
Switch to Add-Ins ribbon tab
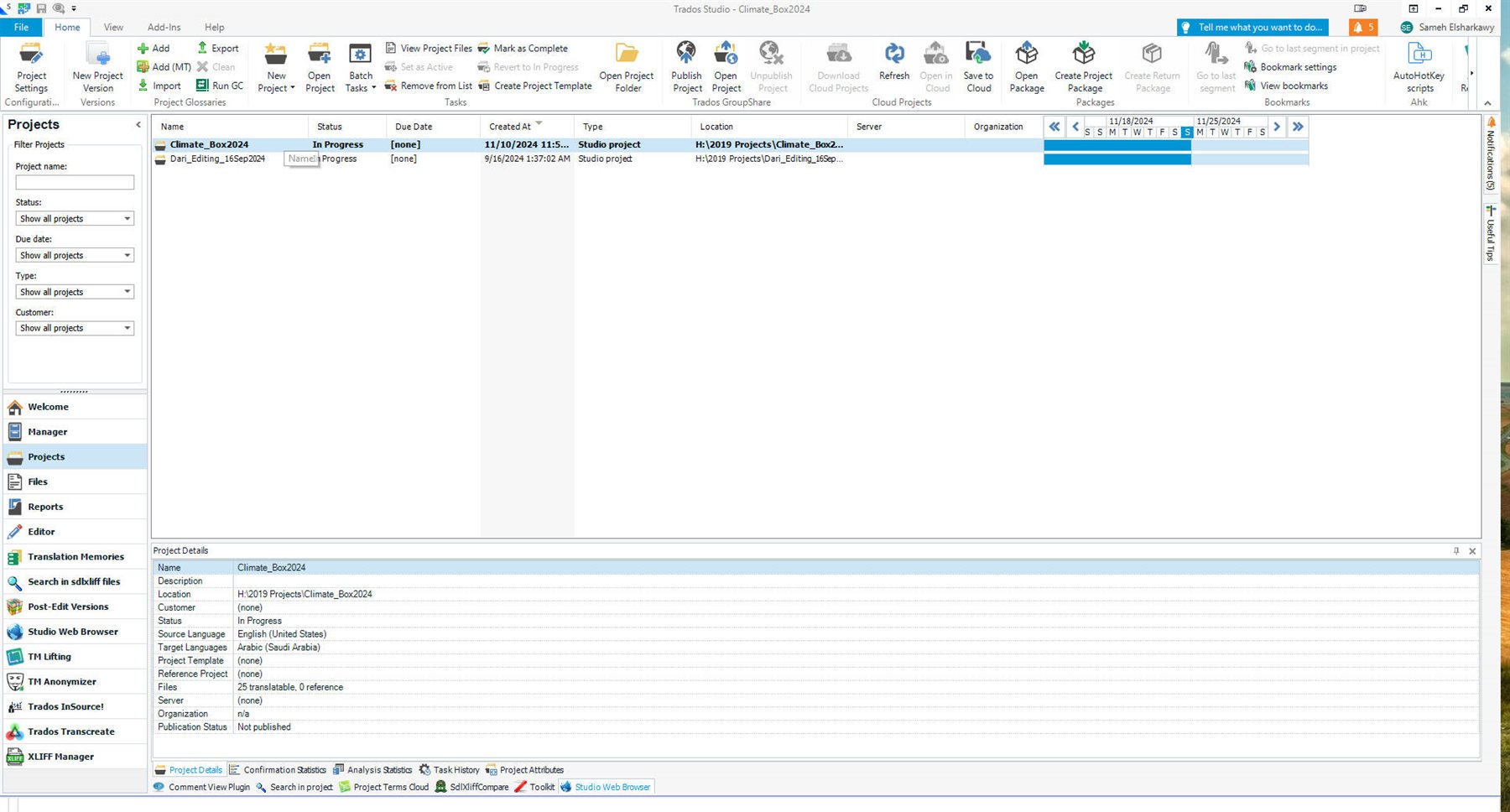pyautogui.click(x=164, y=28)
